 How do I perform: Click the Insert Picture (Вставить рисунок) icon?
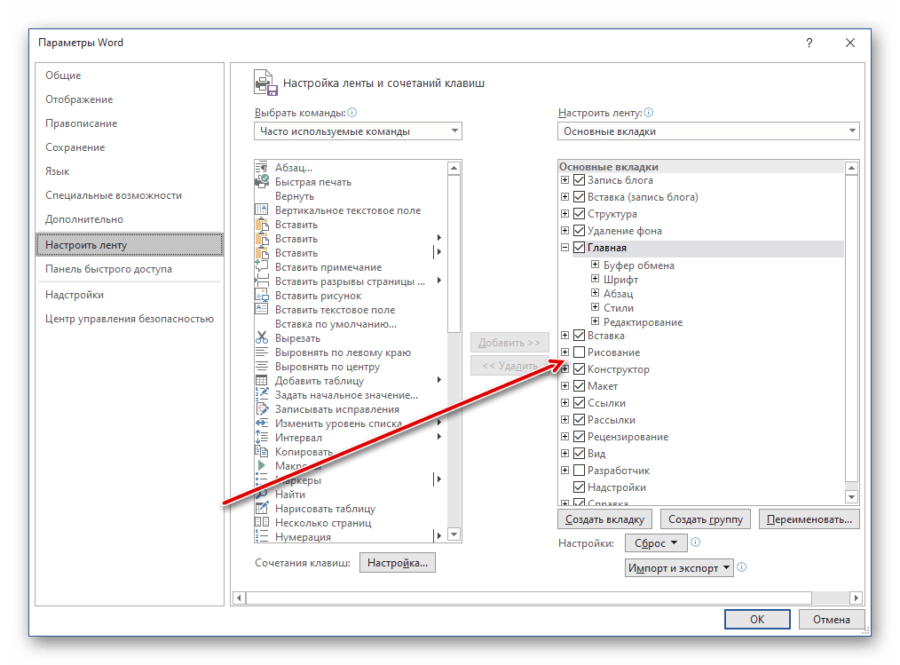pyautogui.click(x=262, y=296)
